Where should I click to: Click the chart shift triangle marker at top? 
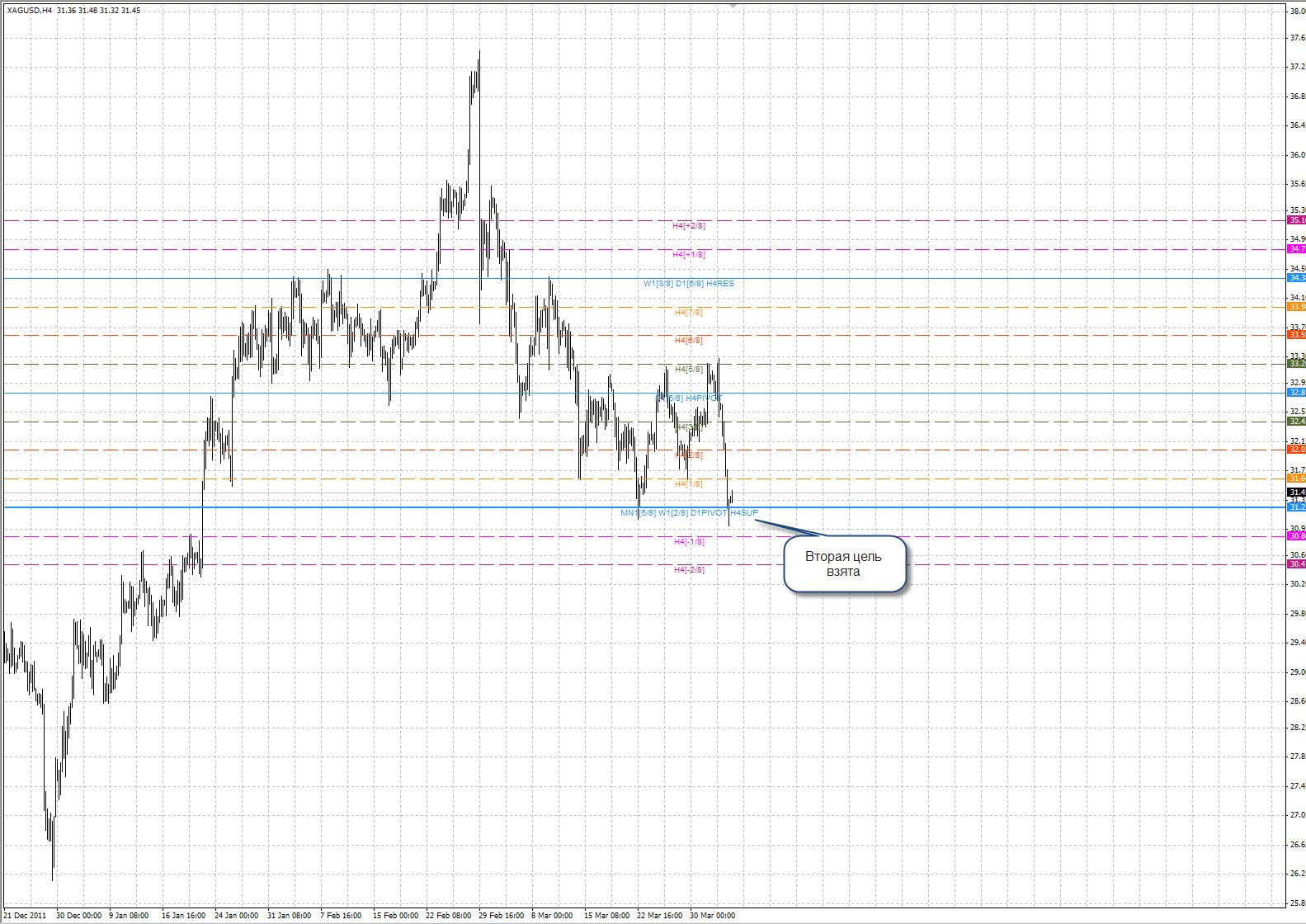coord(732,6)
